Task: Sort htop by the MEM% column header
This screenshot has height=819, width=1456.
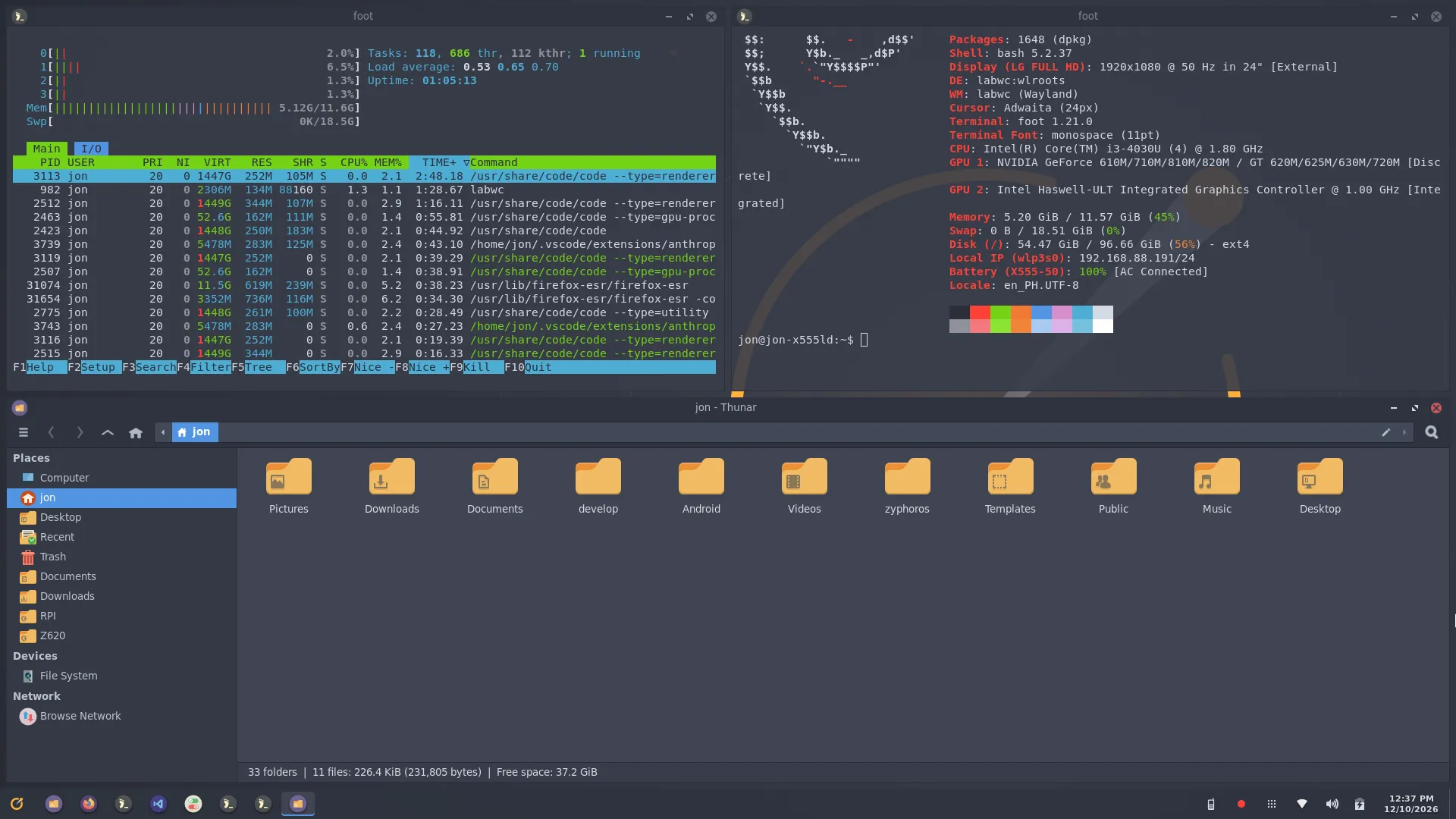Action: tap(388, 162)
